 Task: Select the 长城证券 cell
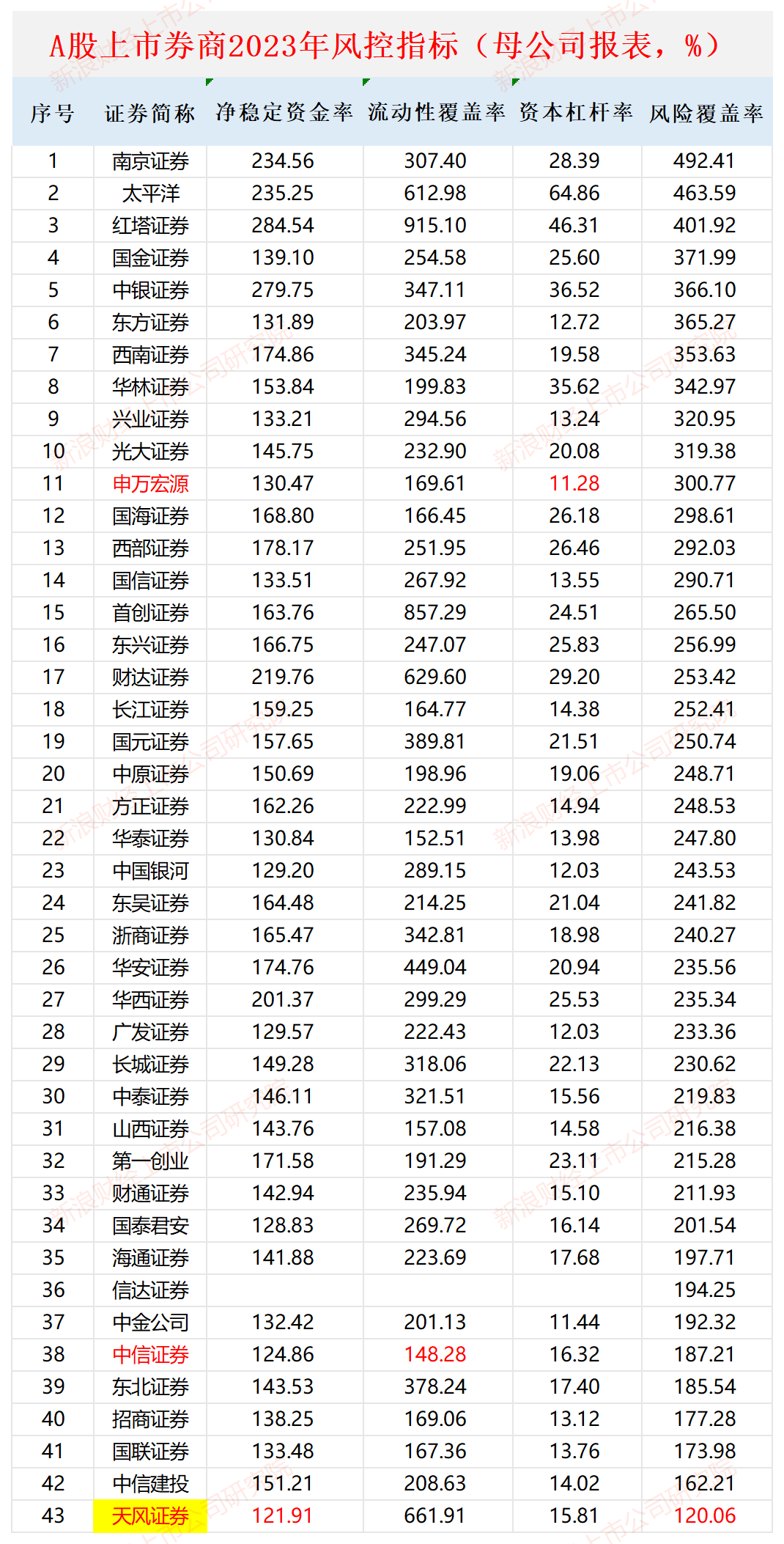point(150,1065)
